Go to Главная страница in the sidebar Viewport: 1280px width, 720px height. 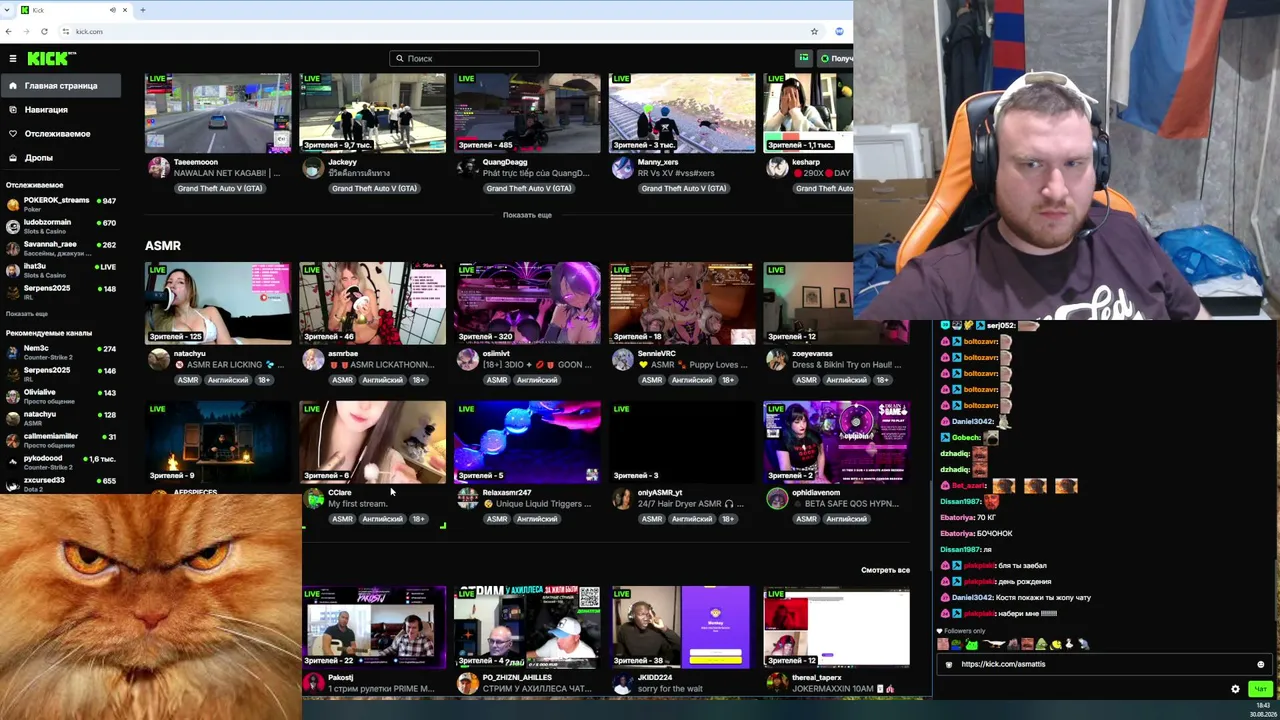pyautogui.click(x=60, y=86)
